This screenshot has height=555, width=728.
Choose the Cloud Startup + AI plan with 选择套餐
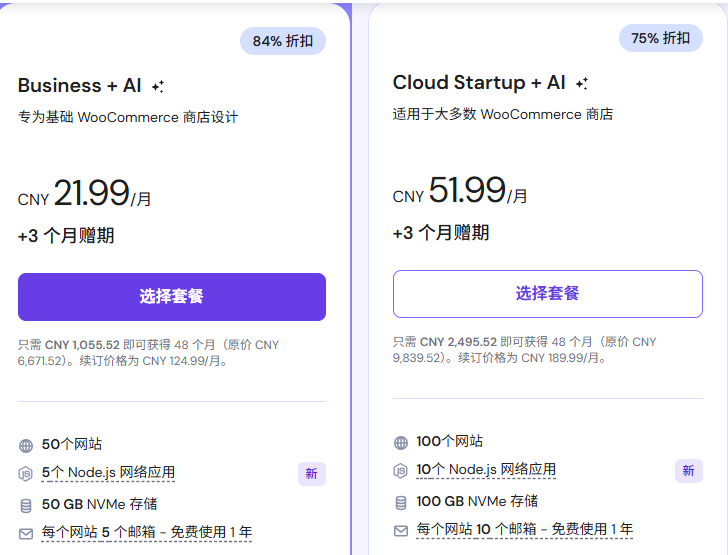tap(548, 294)
